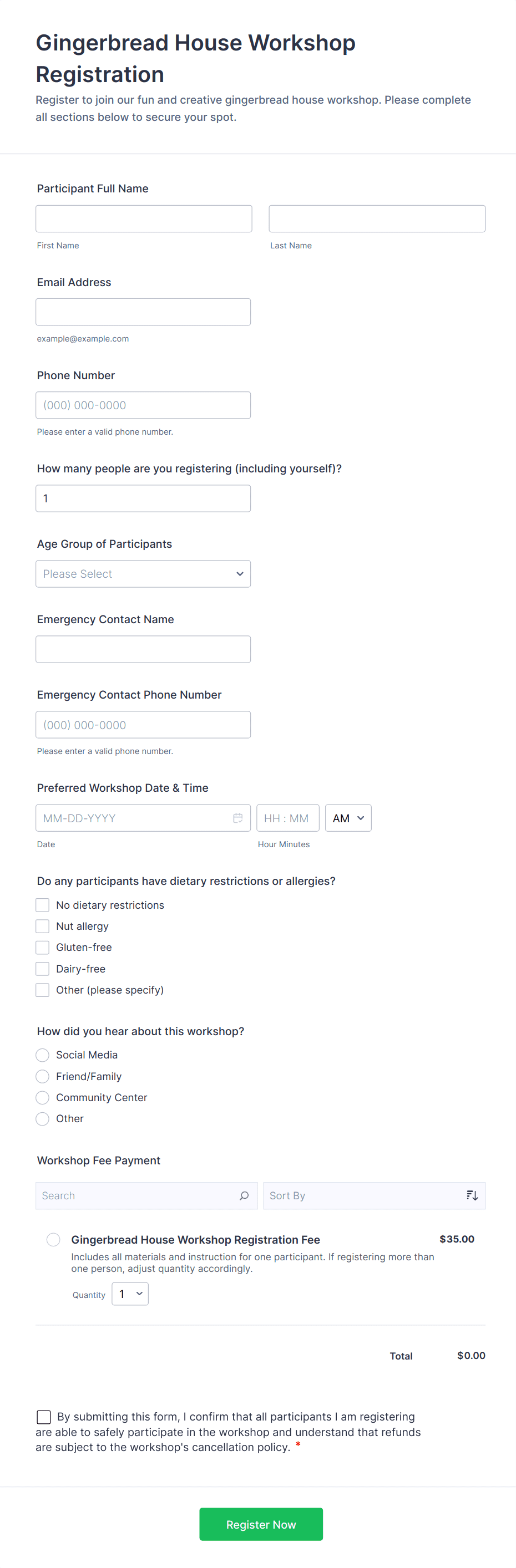The image size is (516, 1568).
Task: Check the Dairy-free checkbox
Action: pos(43,969)
